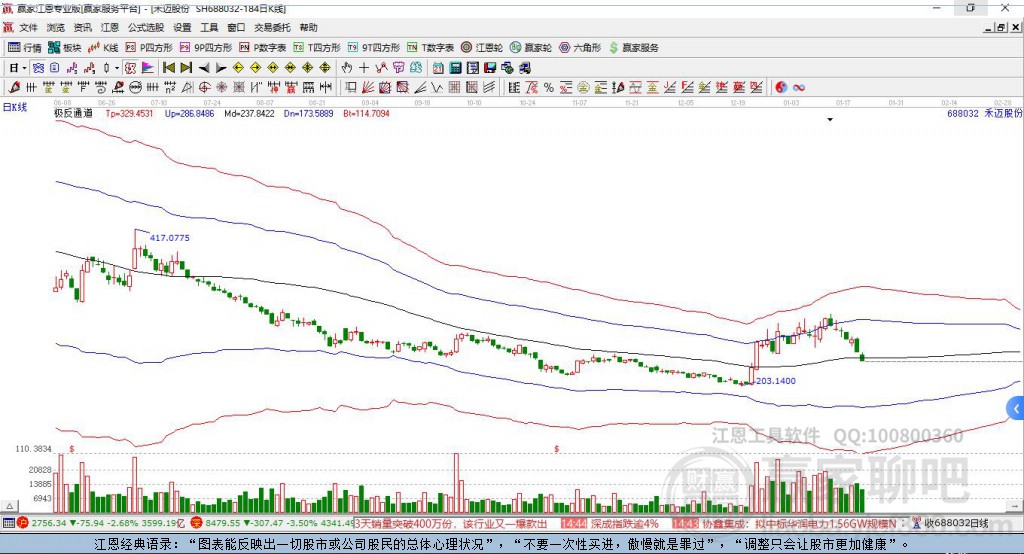1024x554 pixels.
Task: Open the 工具 menu
Action: 209,27
